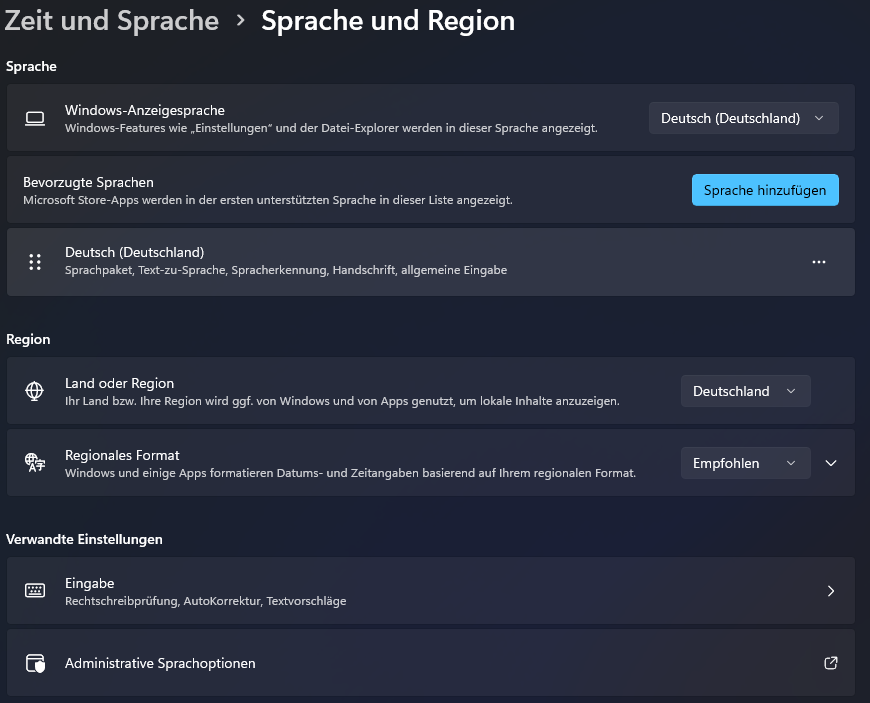Image resolution: width=870 pixels, height=703 pixels.
Task: Open the Empfohlen regional format dropdown
Action: pyautogui.click(x=745, y=463)
